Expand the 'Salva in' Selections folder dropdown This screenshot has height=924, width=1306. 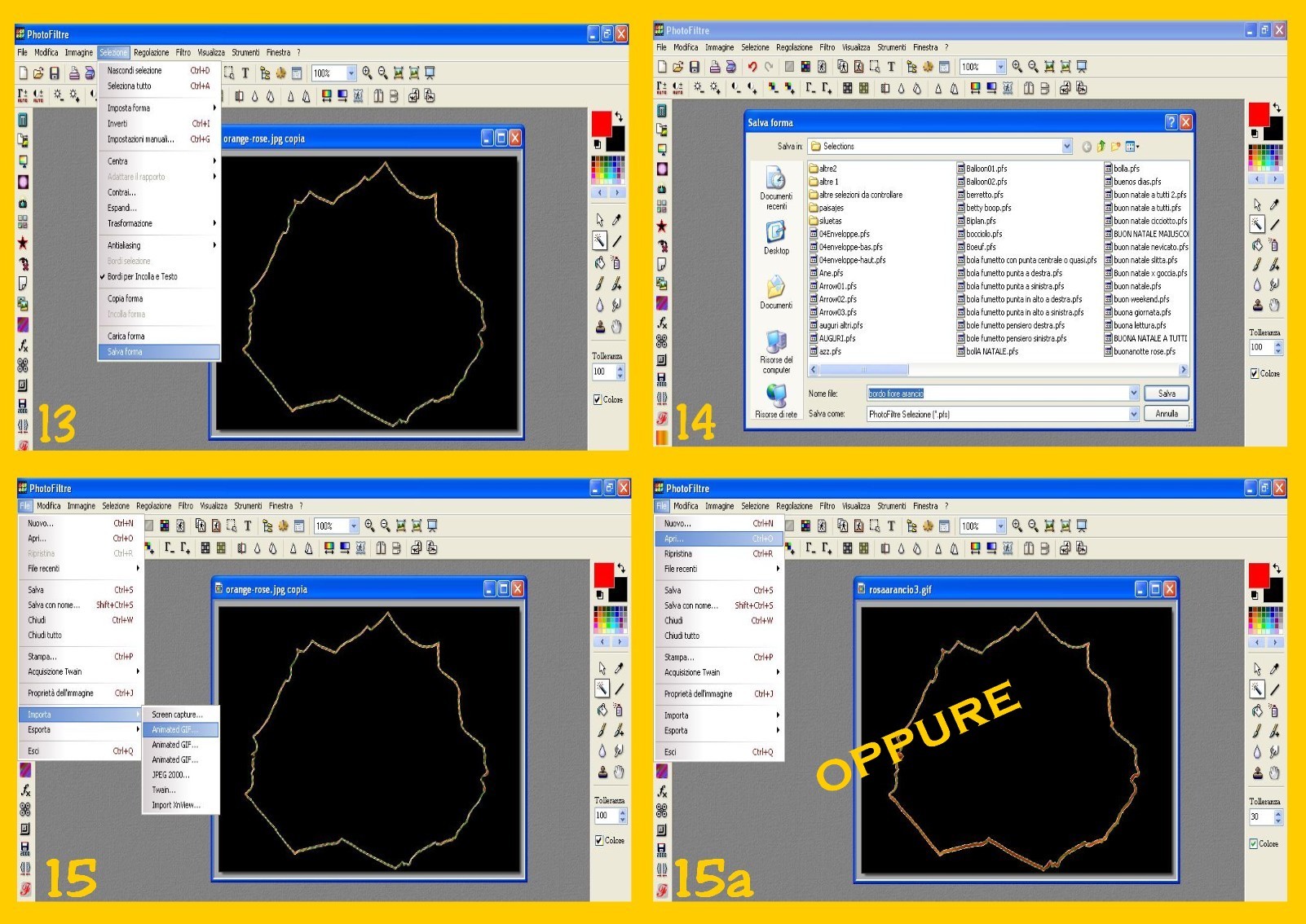[x=1067, y=147]
